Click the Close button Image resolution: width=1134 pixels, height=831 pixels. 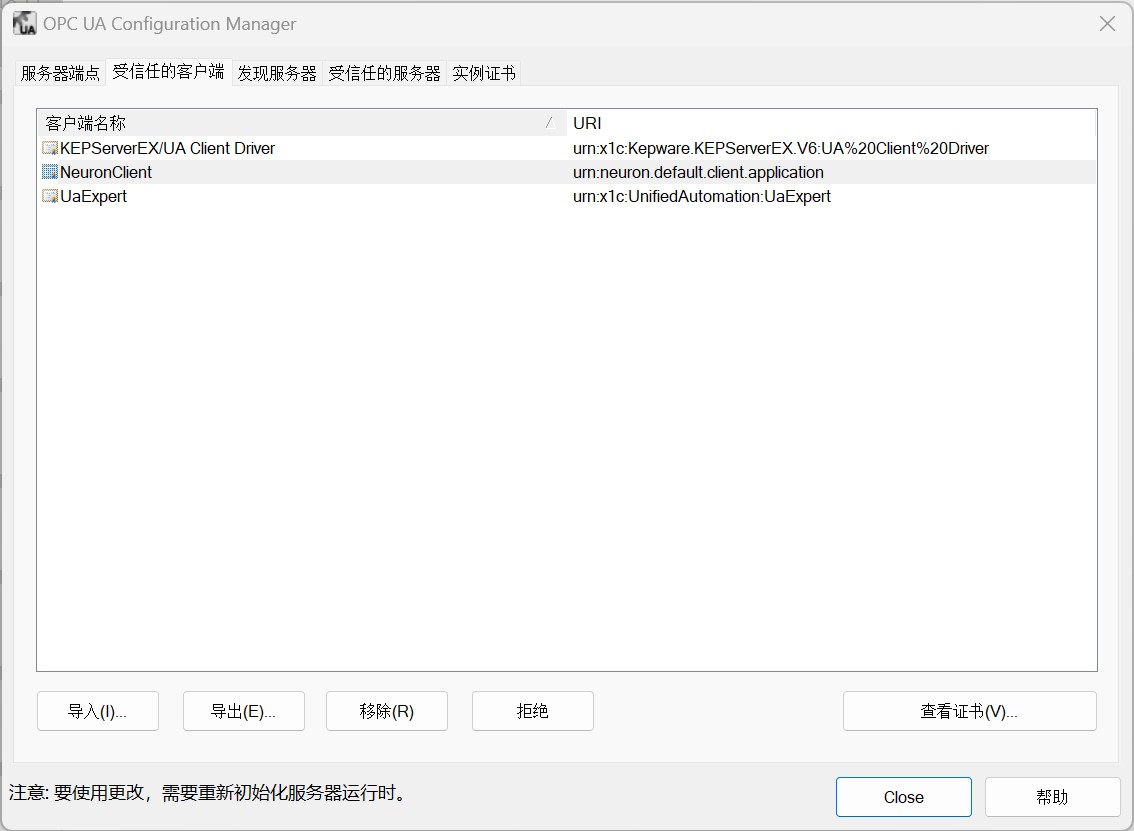coord(903,796)
